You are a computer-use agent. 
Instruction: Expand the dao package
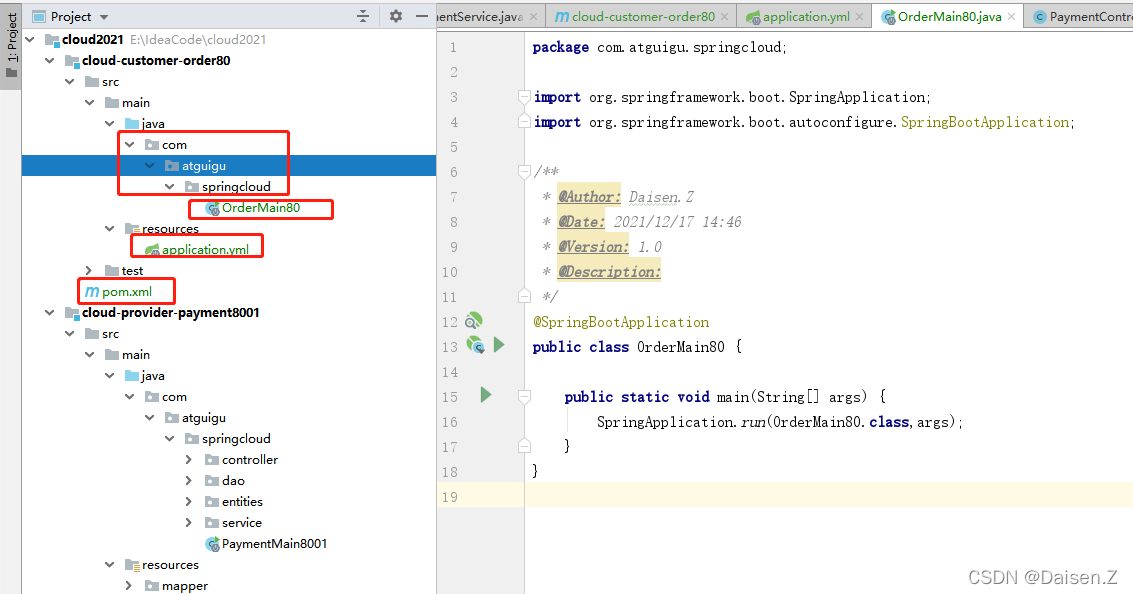189,481
